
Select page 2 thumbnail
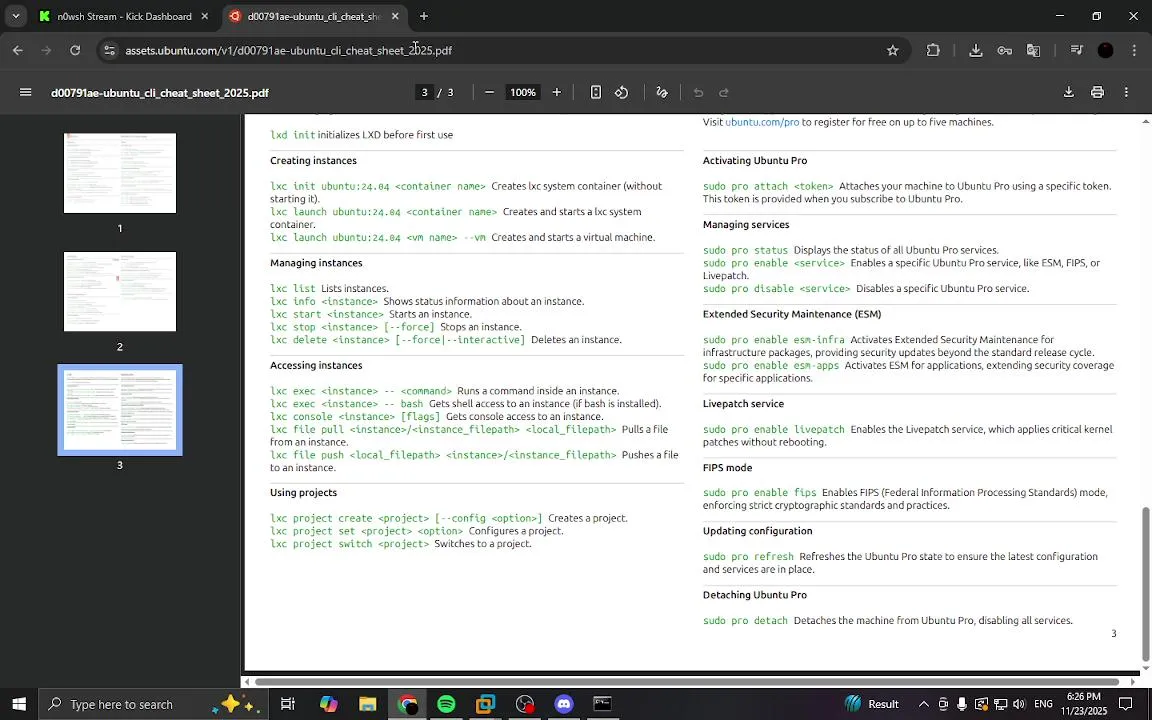pyautogui.click(x=120, y=292)
